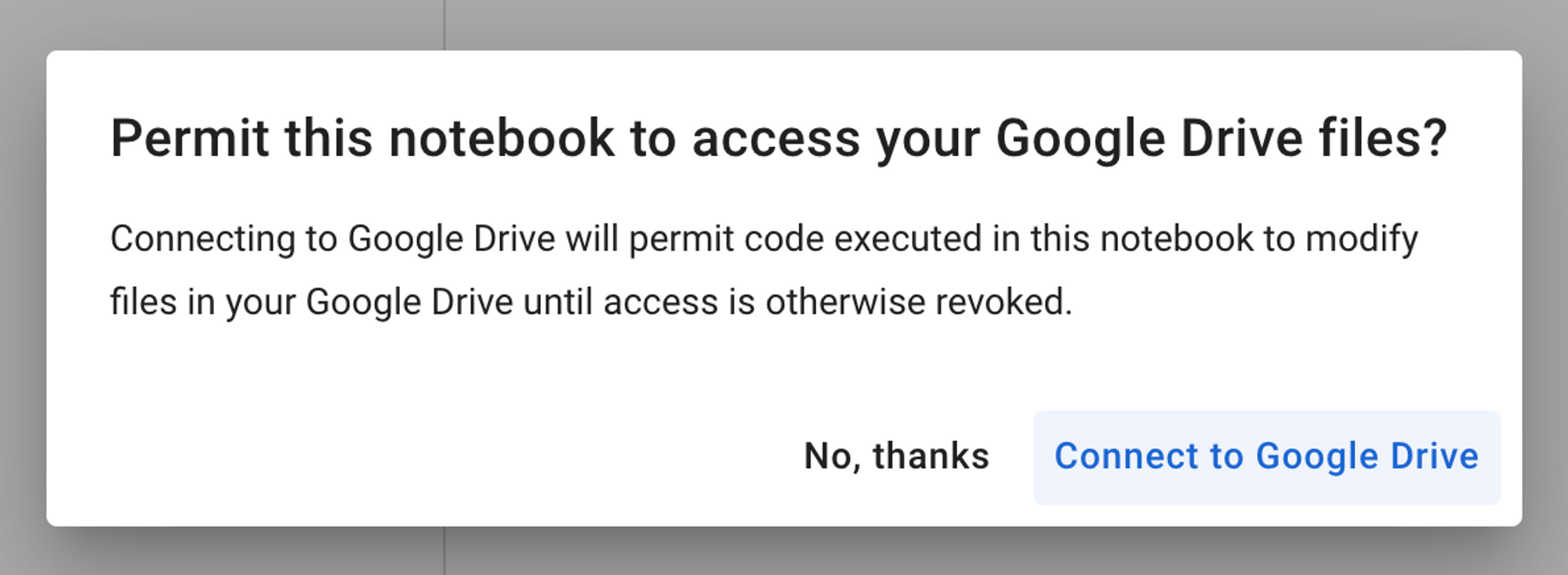Viewport: 1568px width, 575px height.
Task: Click the dialog title about Drive permission
Action: (778, 139)
